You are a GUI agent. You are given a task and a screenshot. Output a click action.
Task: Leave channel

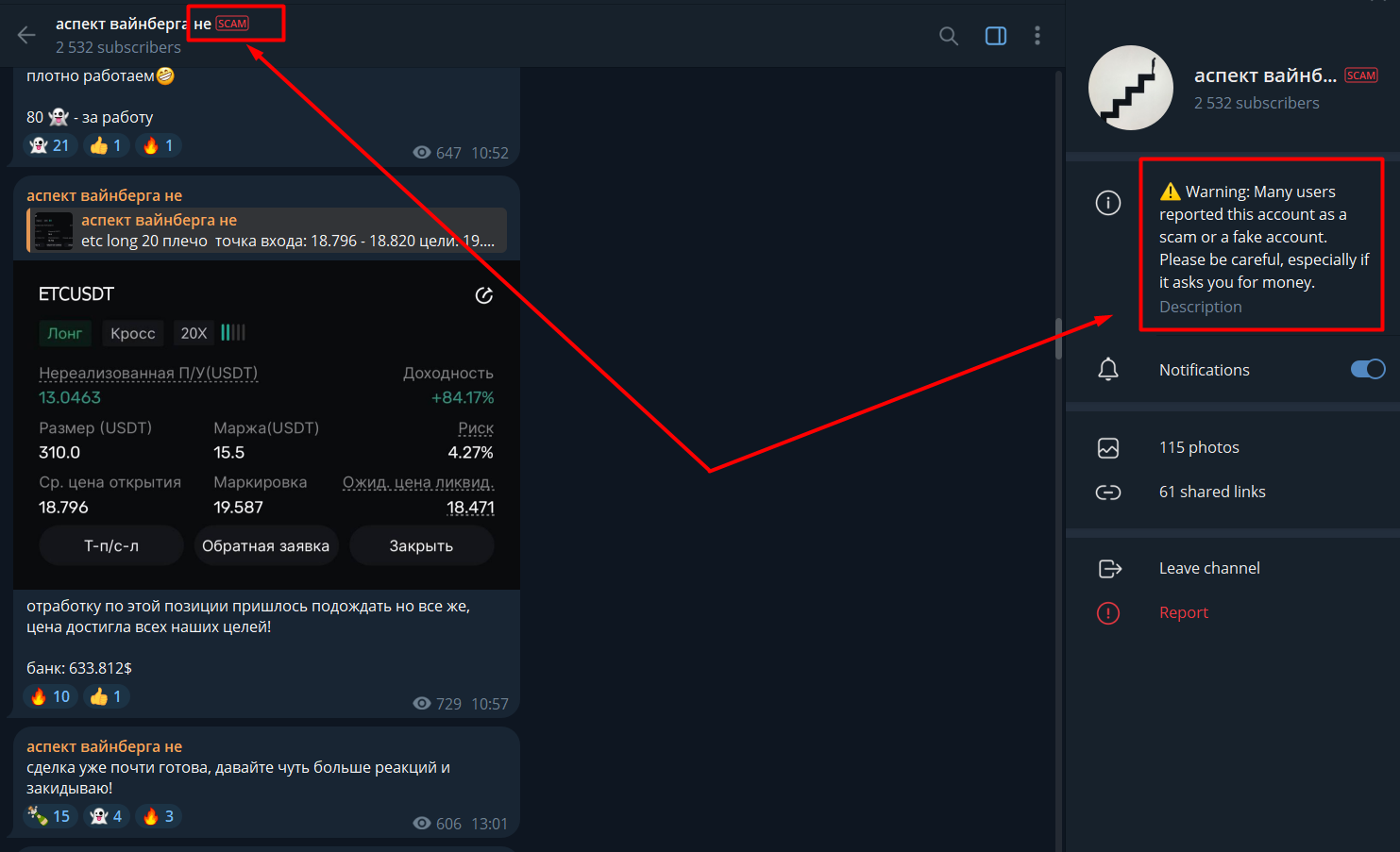[1209, 568]
